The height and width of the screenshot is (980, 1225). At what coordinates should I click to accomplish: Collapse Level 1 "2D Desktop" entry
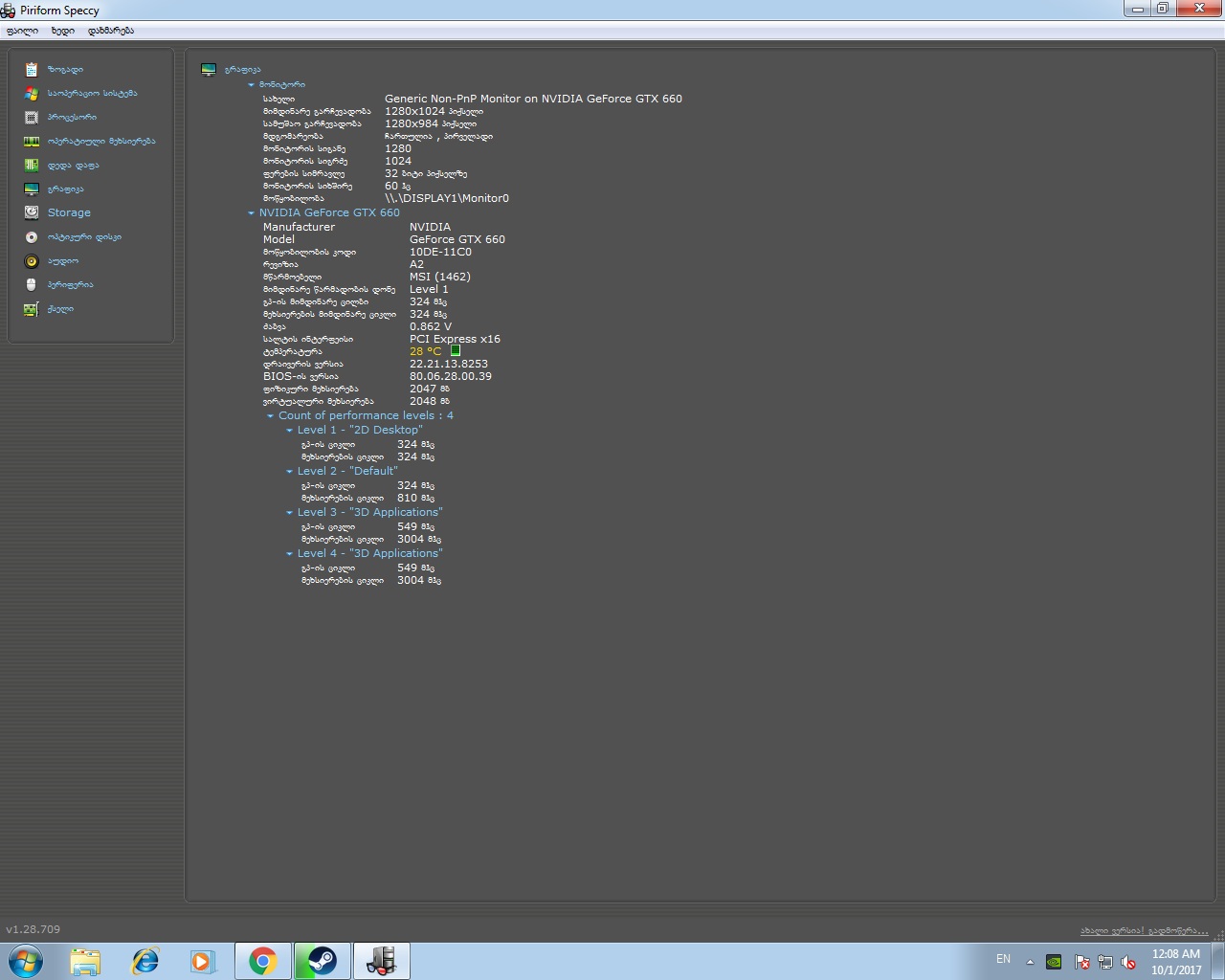(x=289, y=431)
